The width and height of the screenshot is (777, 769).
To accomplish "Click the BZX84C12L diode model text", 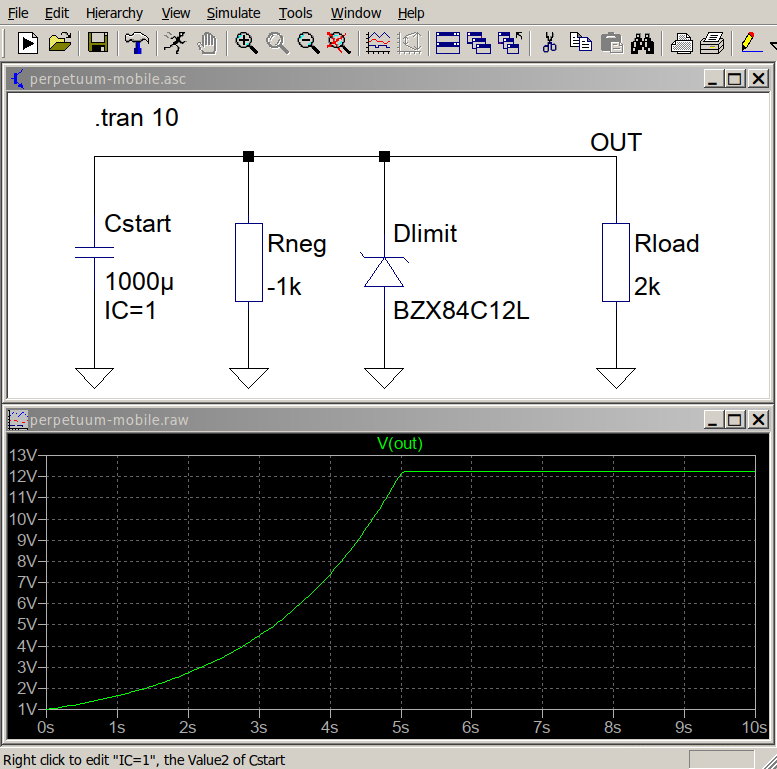I will (x=461, y=311).
